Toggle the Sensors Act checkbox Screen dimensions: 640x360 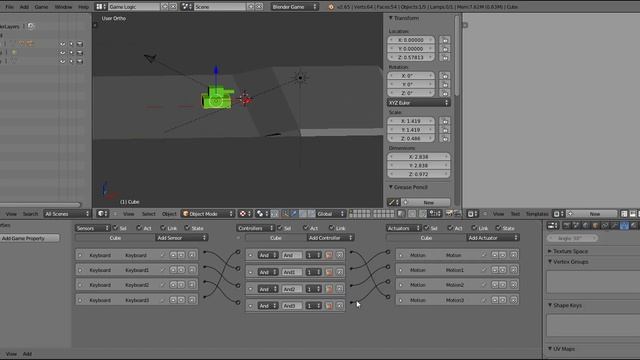140,228
